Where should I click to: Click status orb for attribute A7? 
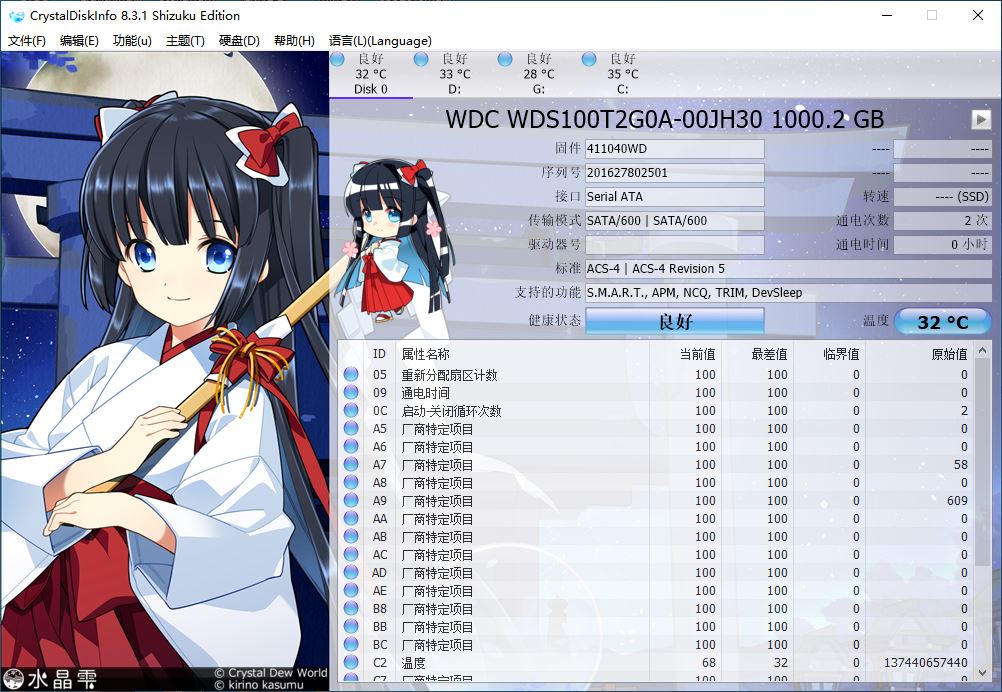(351, 465)
